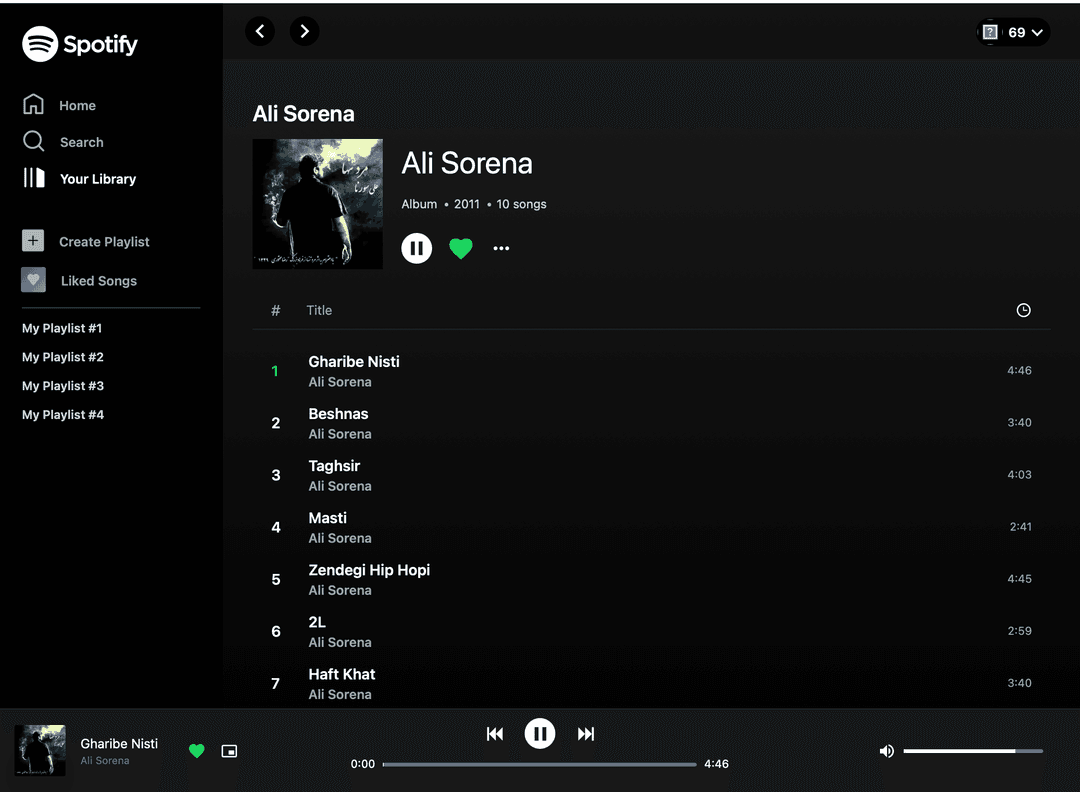This screenshot has width=1080, height=792.
Task: Skip to the next track
Action: (x=586, y=734)
